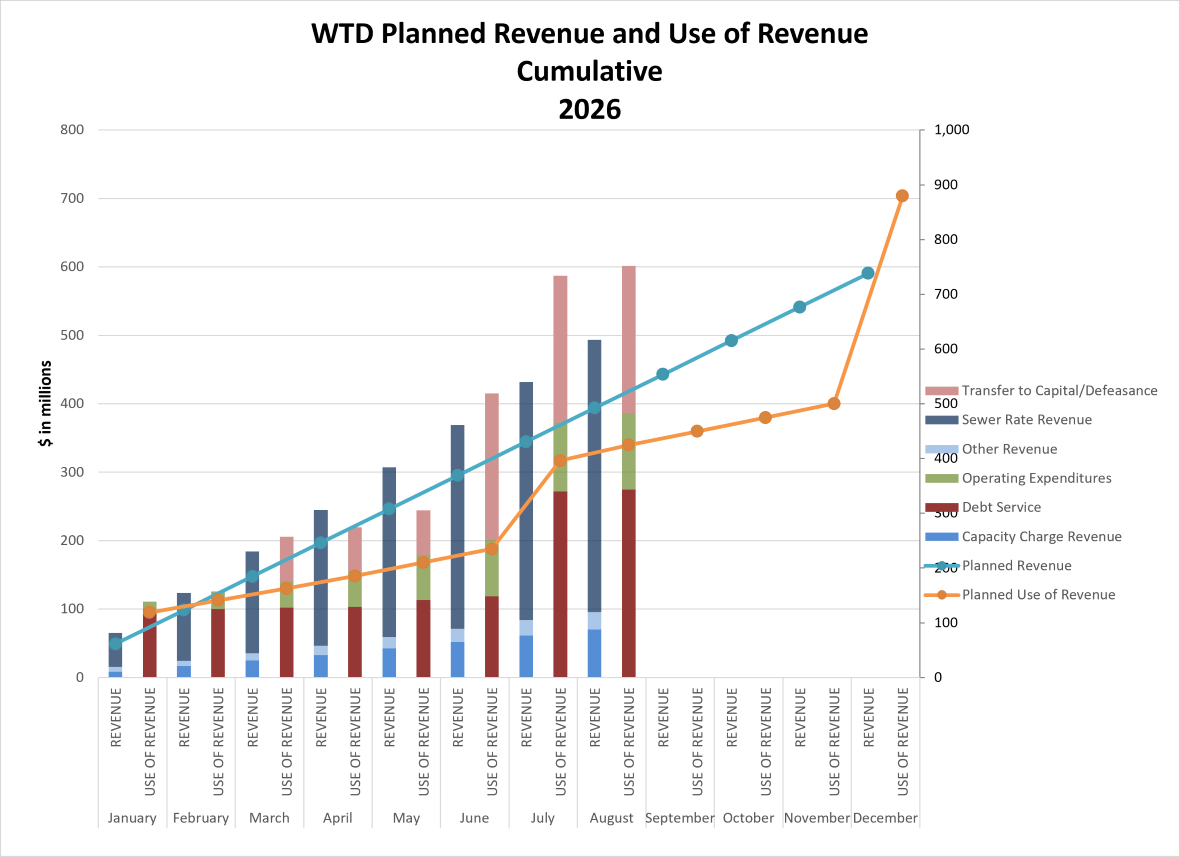
Task: Click the October month label
Action: click(x=748, y=818)
